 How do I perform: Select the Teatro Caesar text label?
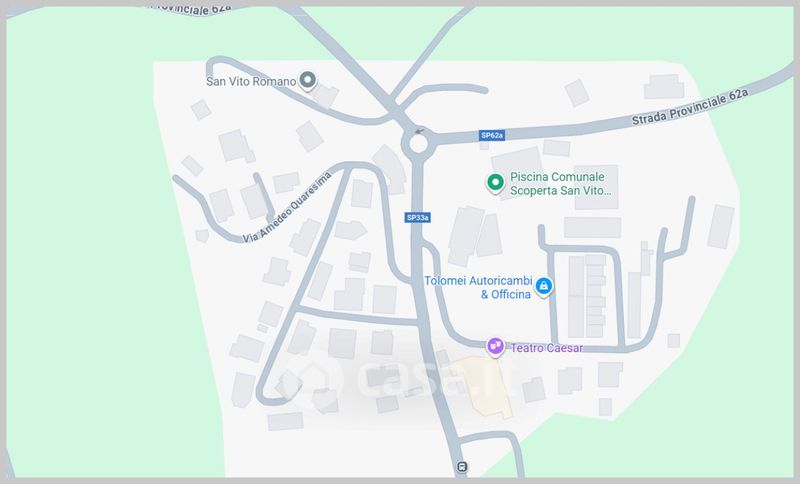click(x=546, y=348)
